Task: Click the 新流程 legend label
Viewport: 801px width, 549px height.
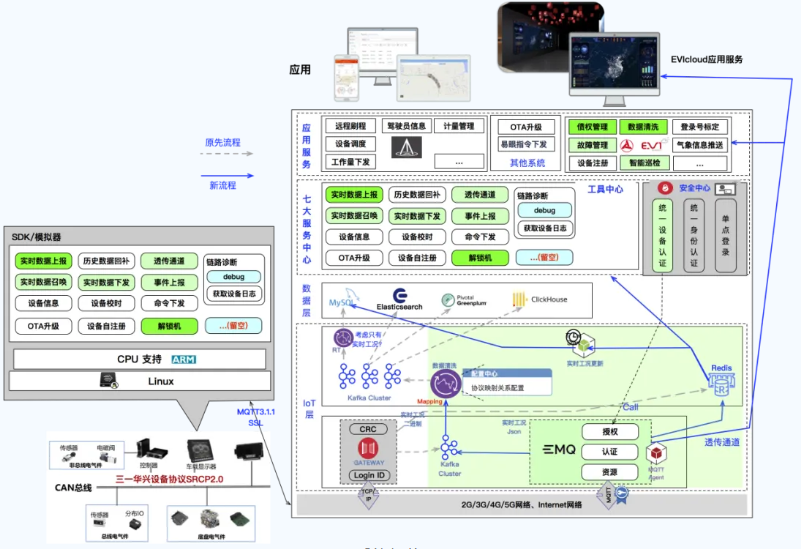Action: click(223, 185)
